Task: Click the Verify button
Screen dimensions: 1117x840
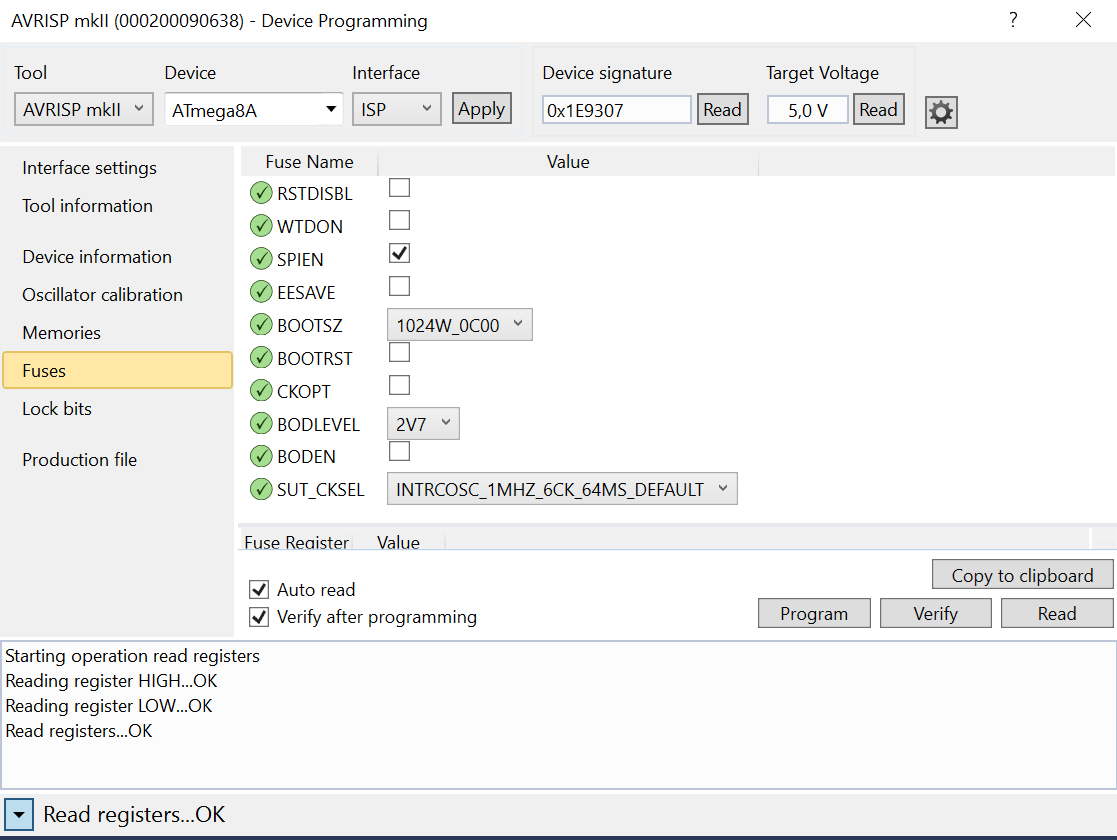Action: tap(935, 613)
